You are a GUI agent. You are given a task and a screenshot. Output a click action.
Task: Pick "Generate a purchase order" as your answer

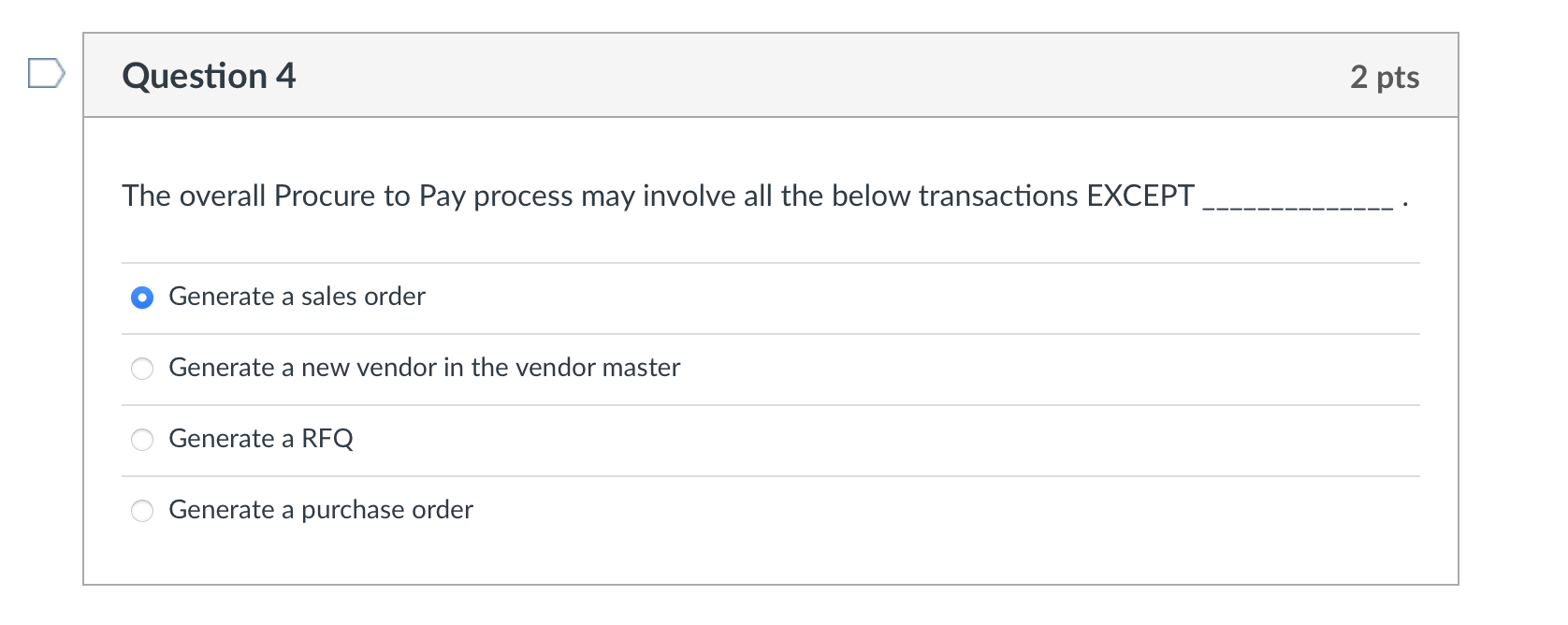[x=141, y=511]
